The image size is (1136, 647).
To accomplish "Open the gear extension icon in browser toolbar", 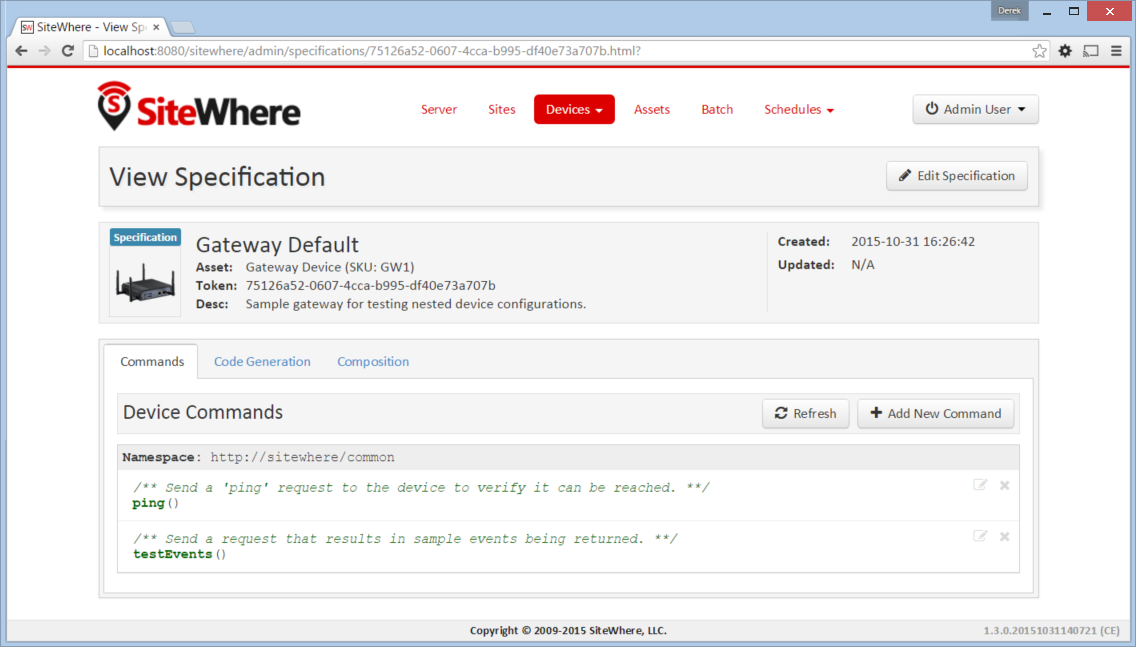I will pyautogui.click(x=1065, y=51).
